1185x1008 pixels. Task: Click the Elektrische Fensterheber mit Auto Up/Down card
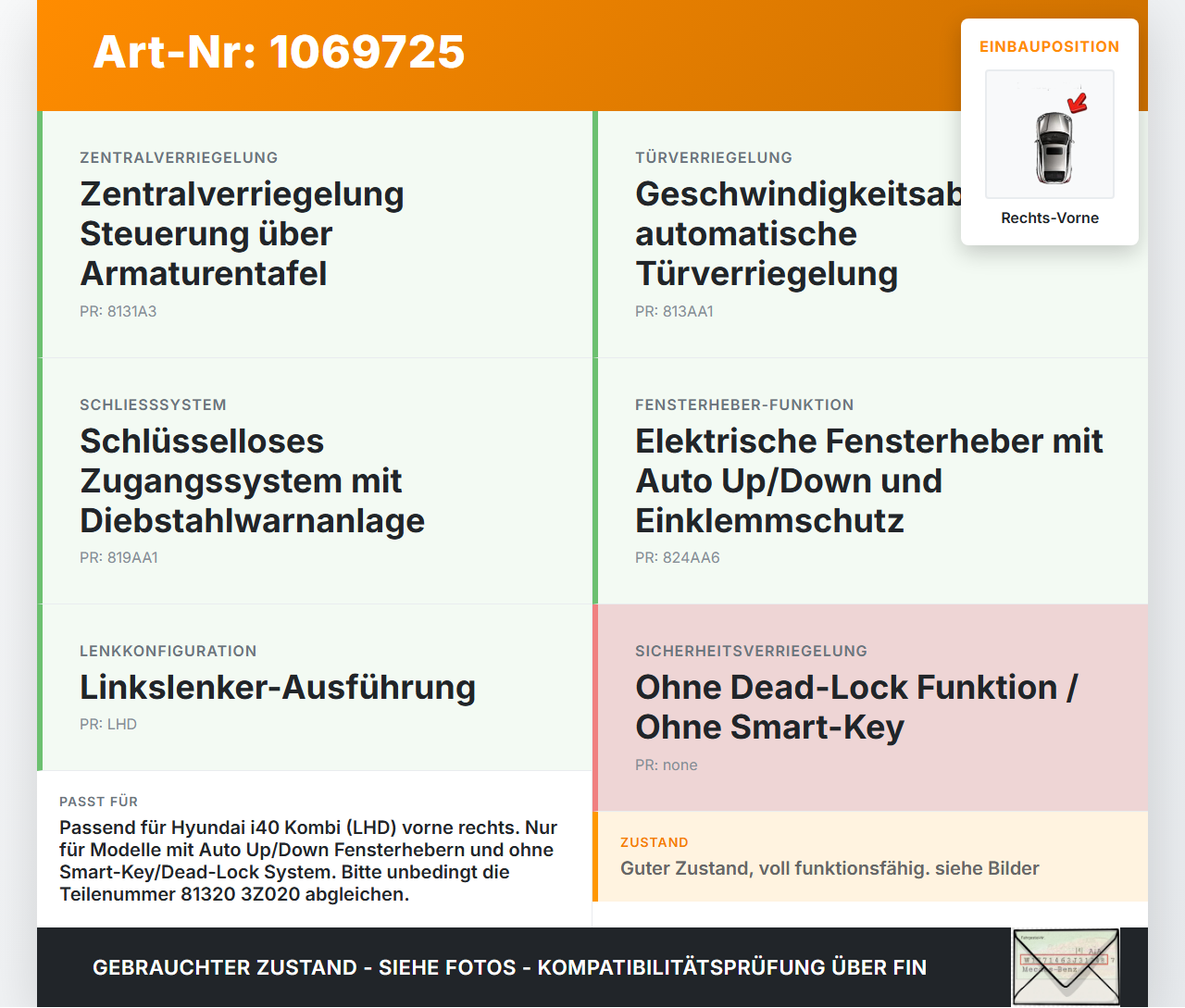[x=870, y=481]
